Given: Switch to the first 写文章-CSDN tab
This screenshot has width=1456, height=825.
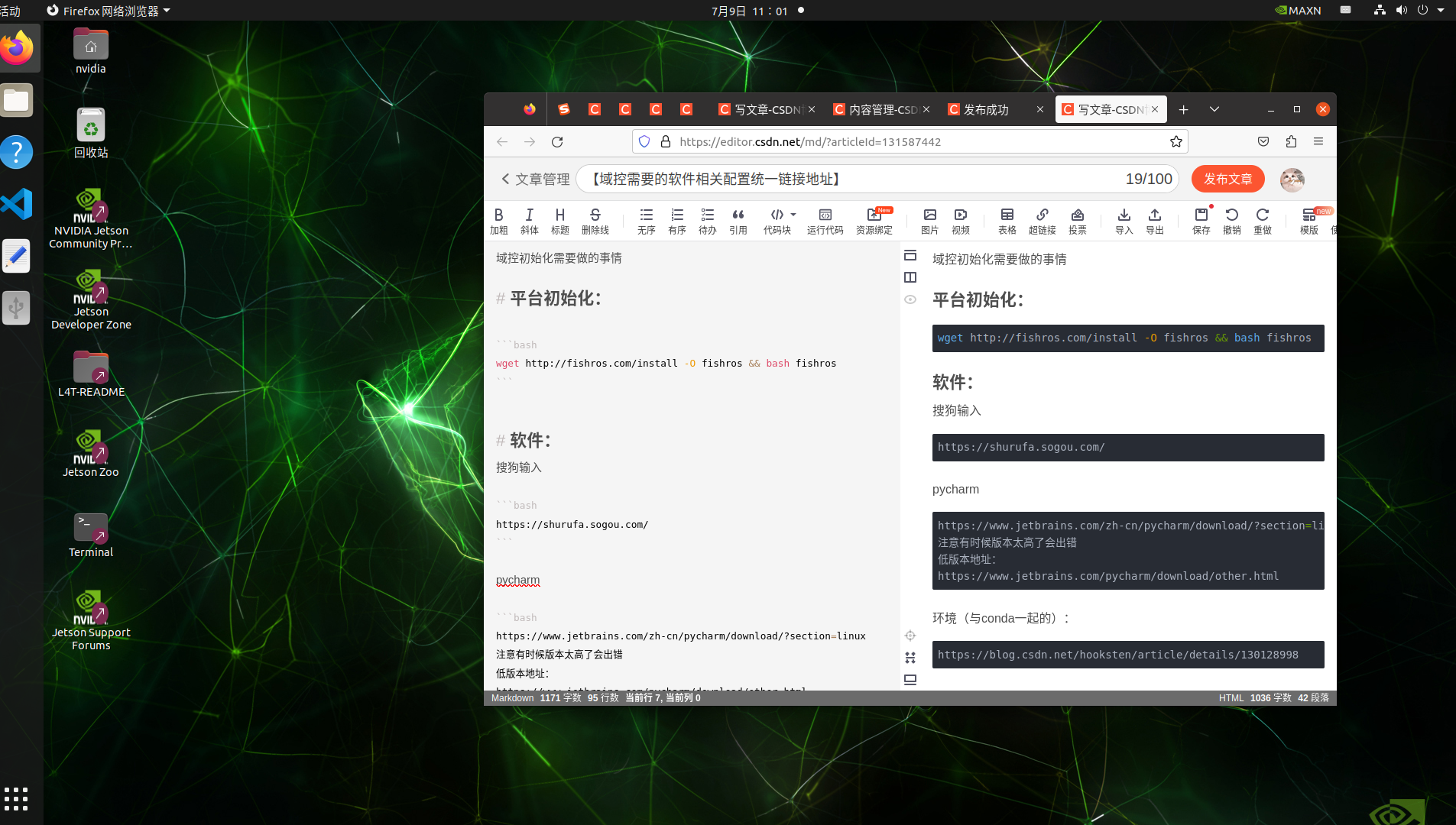Looking at the screenshot, I should click(767, 109).
